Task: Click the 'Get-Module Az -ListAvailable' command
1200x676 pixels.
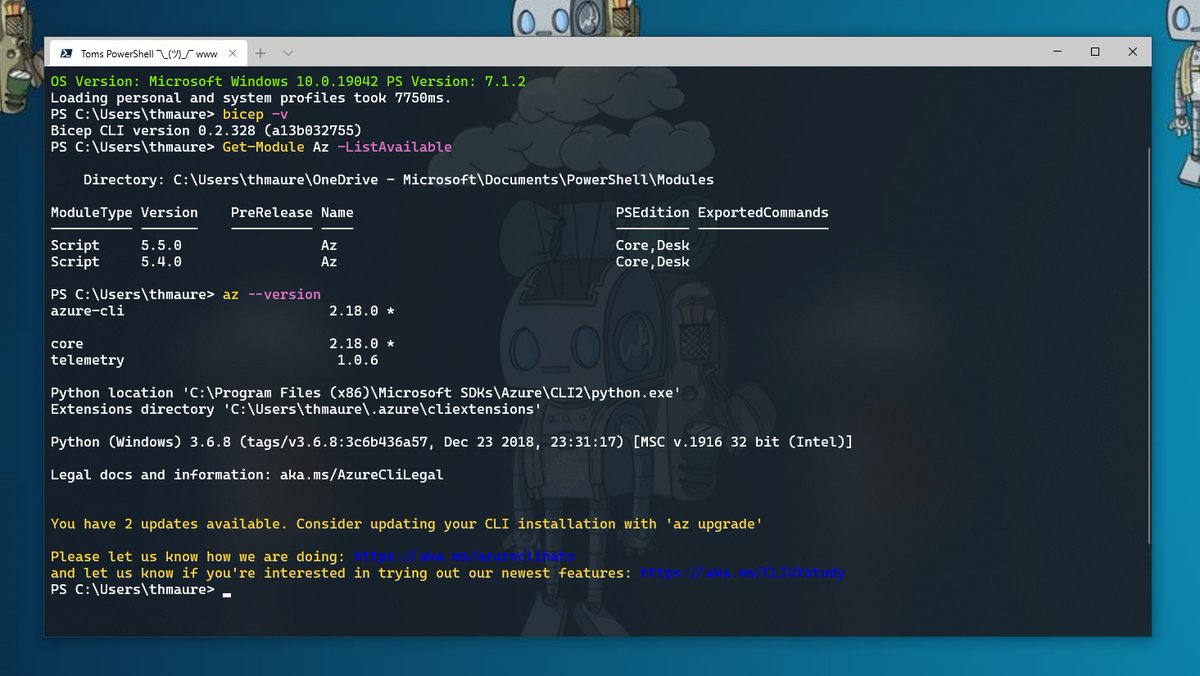Action: tap(337, 147)
